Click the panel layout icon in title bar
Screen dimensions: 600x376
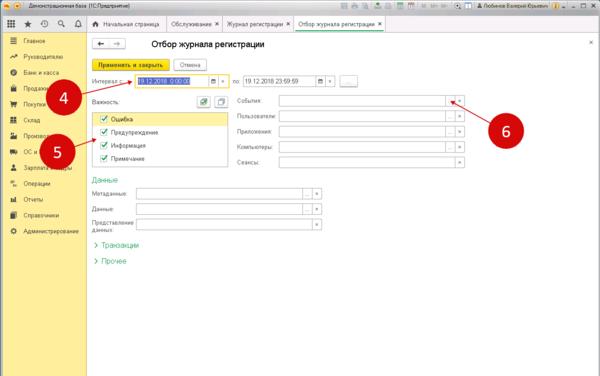point(468,6)
